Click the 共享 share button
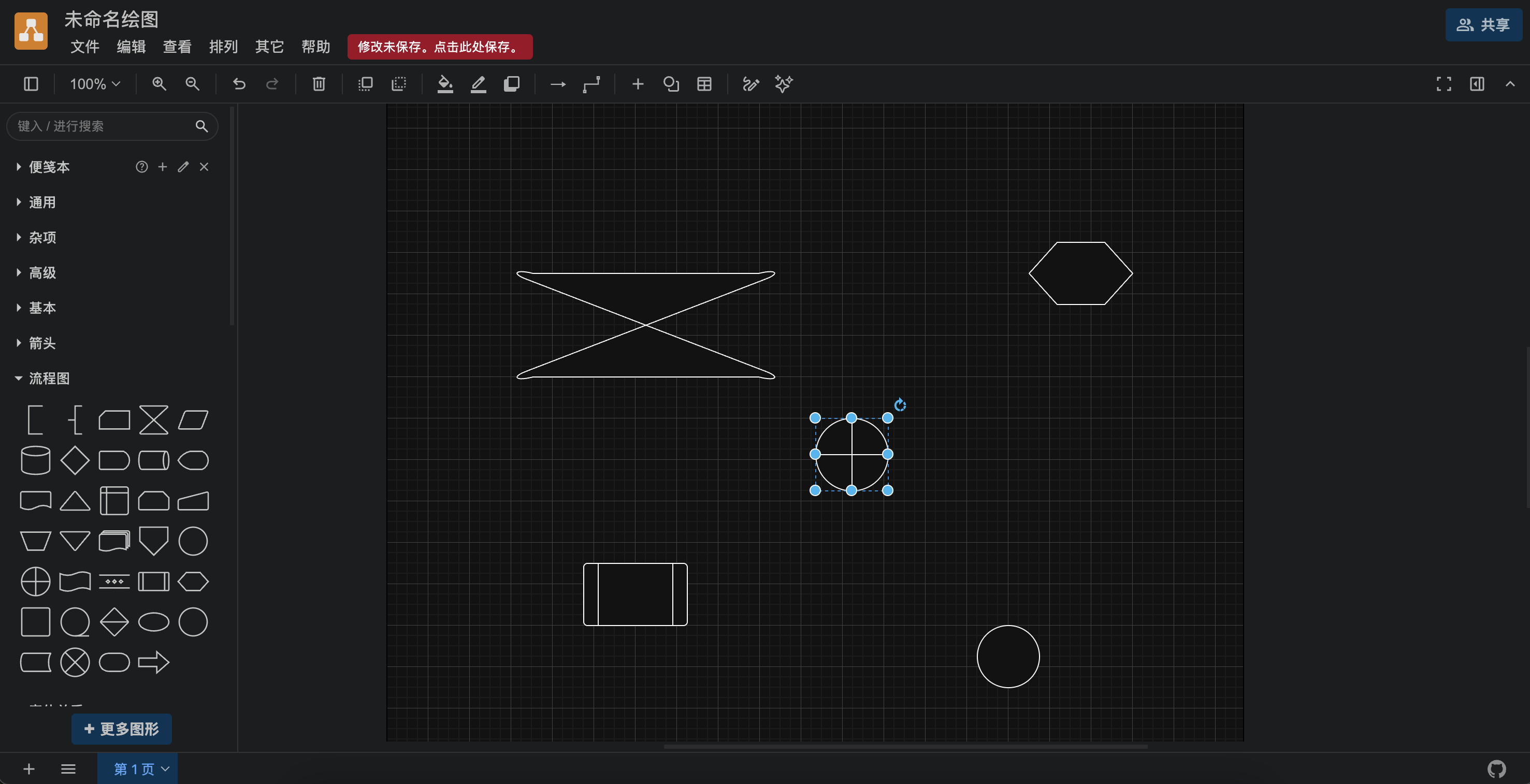Viewport: 1530px width, 784px height. tap(1484, 24)
